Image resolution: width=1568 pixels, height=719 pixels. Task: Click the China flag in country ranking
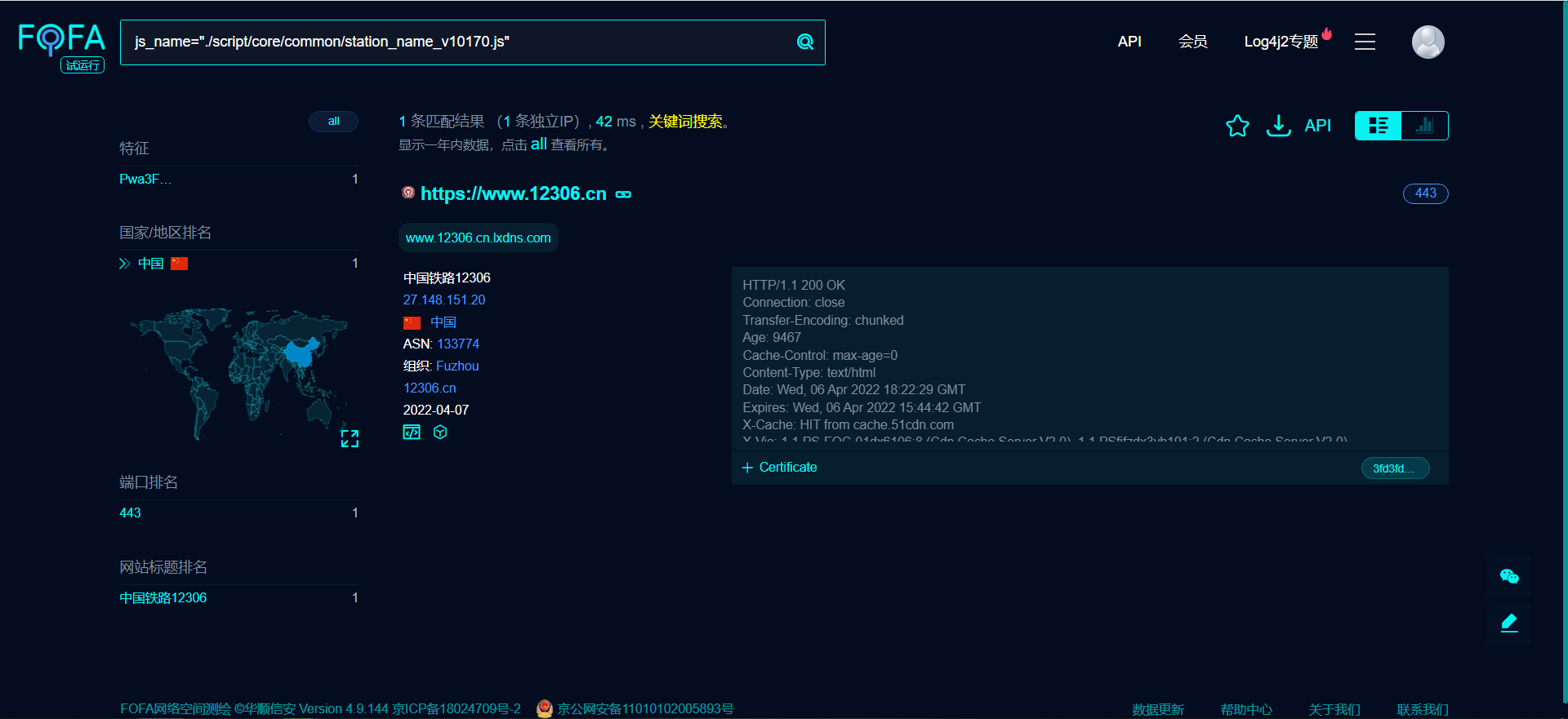tap(179, 264)
